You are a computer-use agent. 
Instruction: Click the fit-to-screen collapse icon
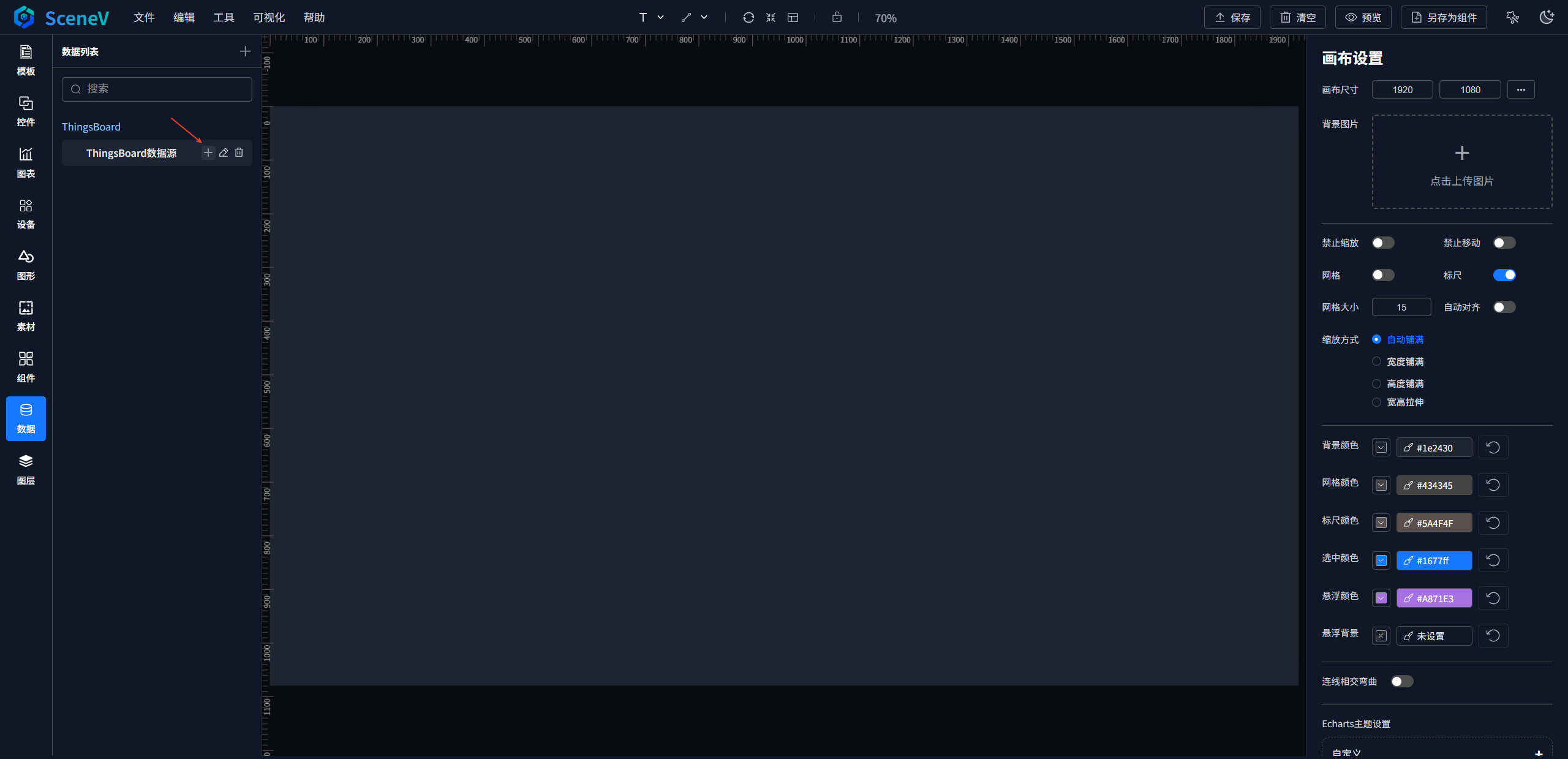click(771, 17)
